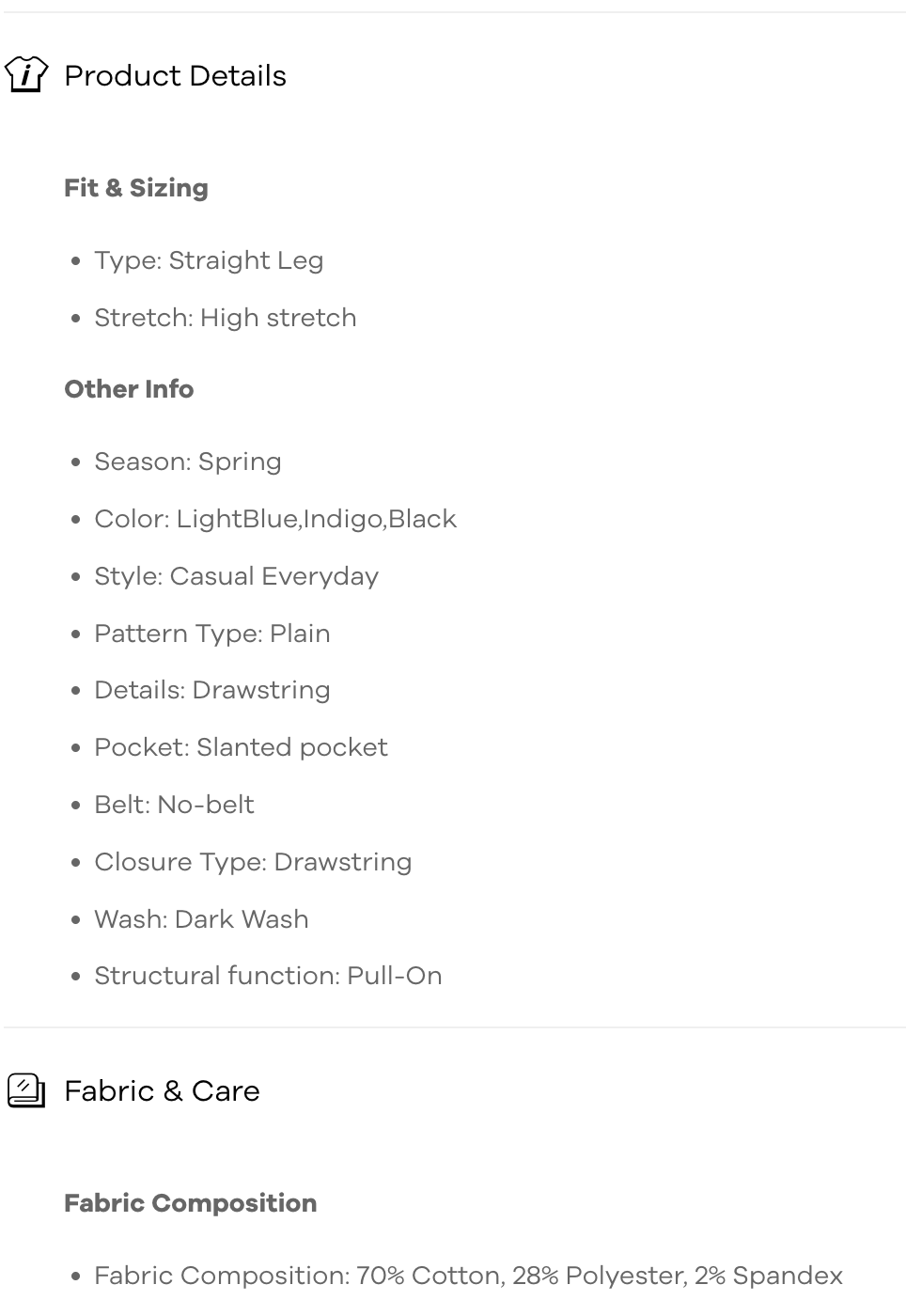Click the Details: Drawstring item
This screenshot has width=906, height=1316.
(212, 690)
